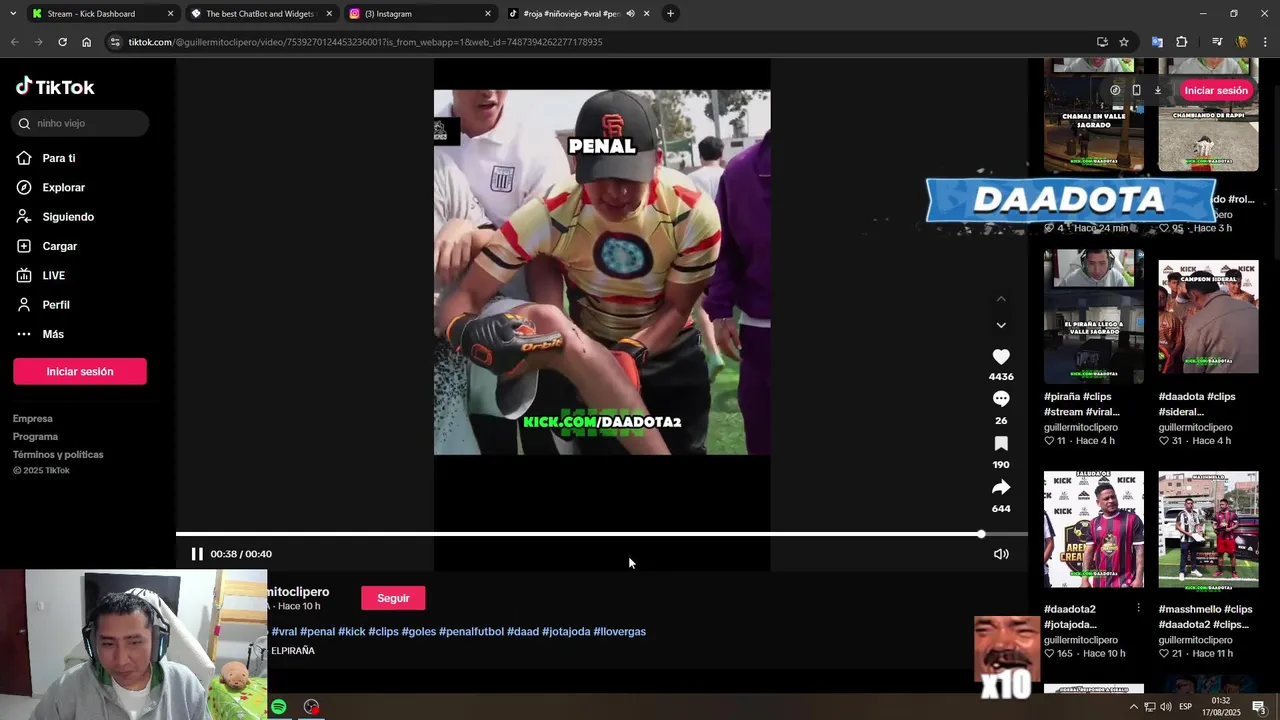
Task: Open Google Translate extension icon
Action: (1157, 42)
